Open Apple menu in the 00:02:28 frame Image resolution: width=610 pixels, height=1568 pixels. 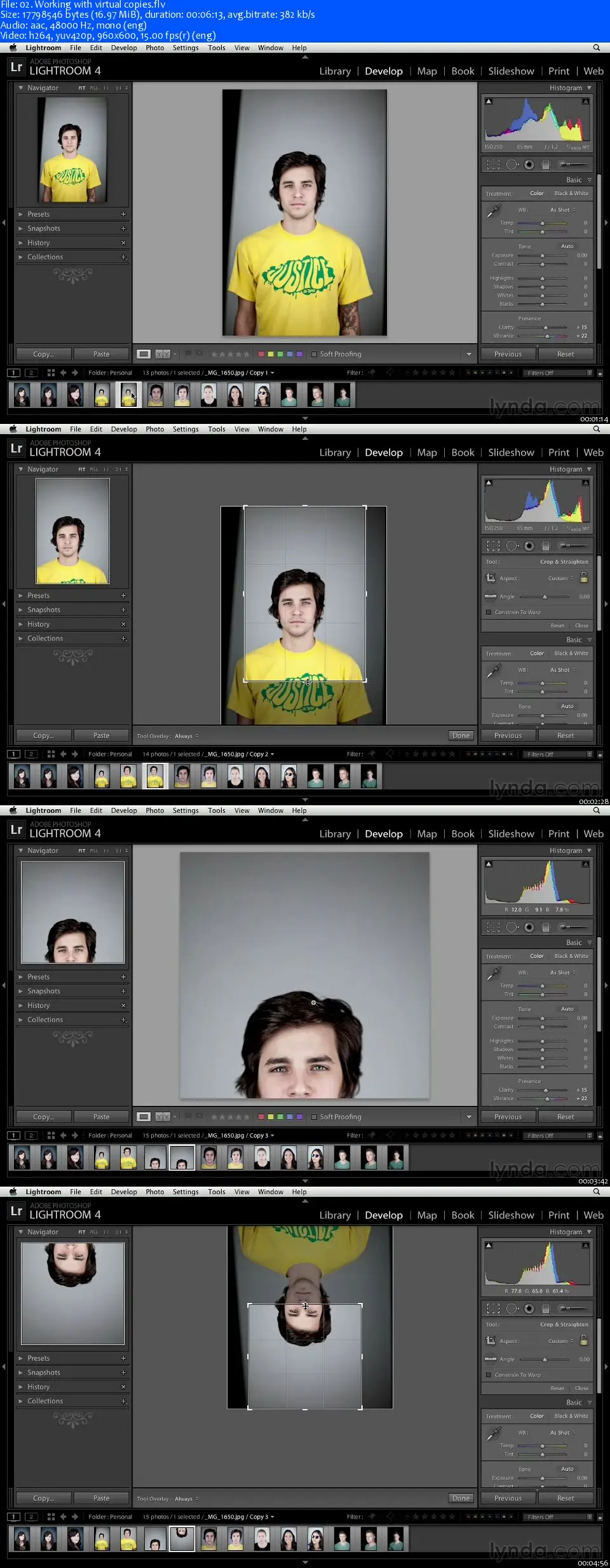(x=13, y=429)
